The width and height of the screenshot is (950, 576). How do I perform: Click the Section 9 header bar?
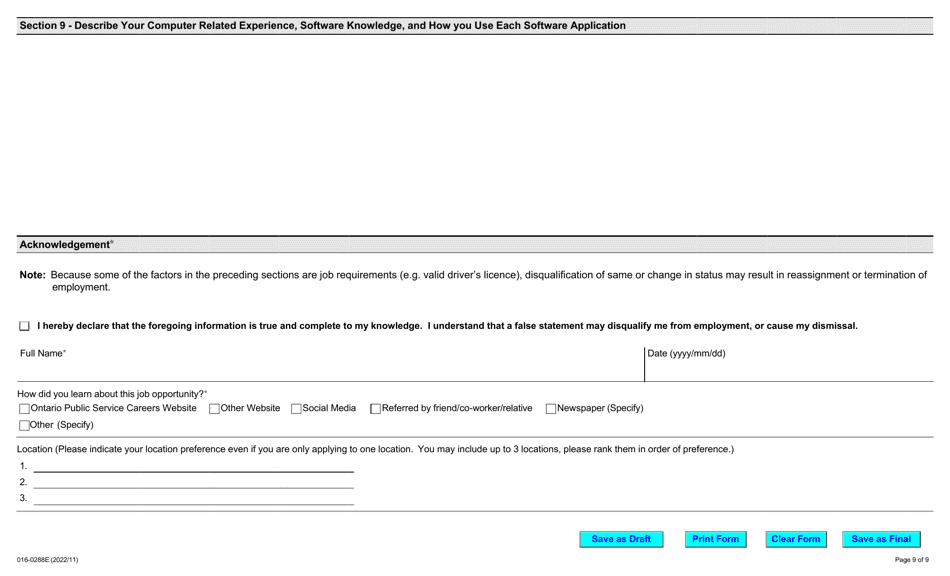[x=475, y=25]
